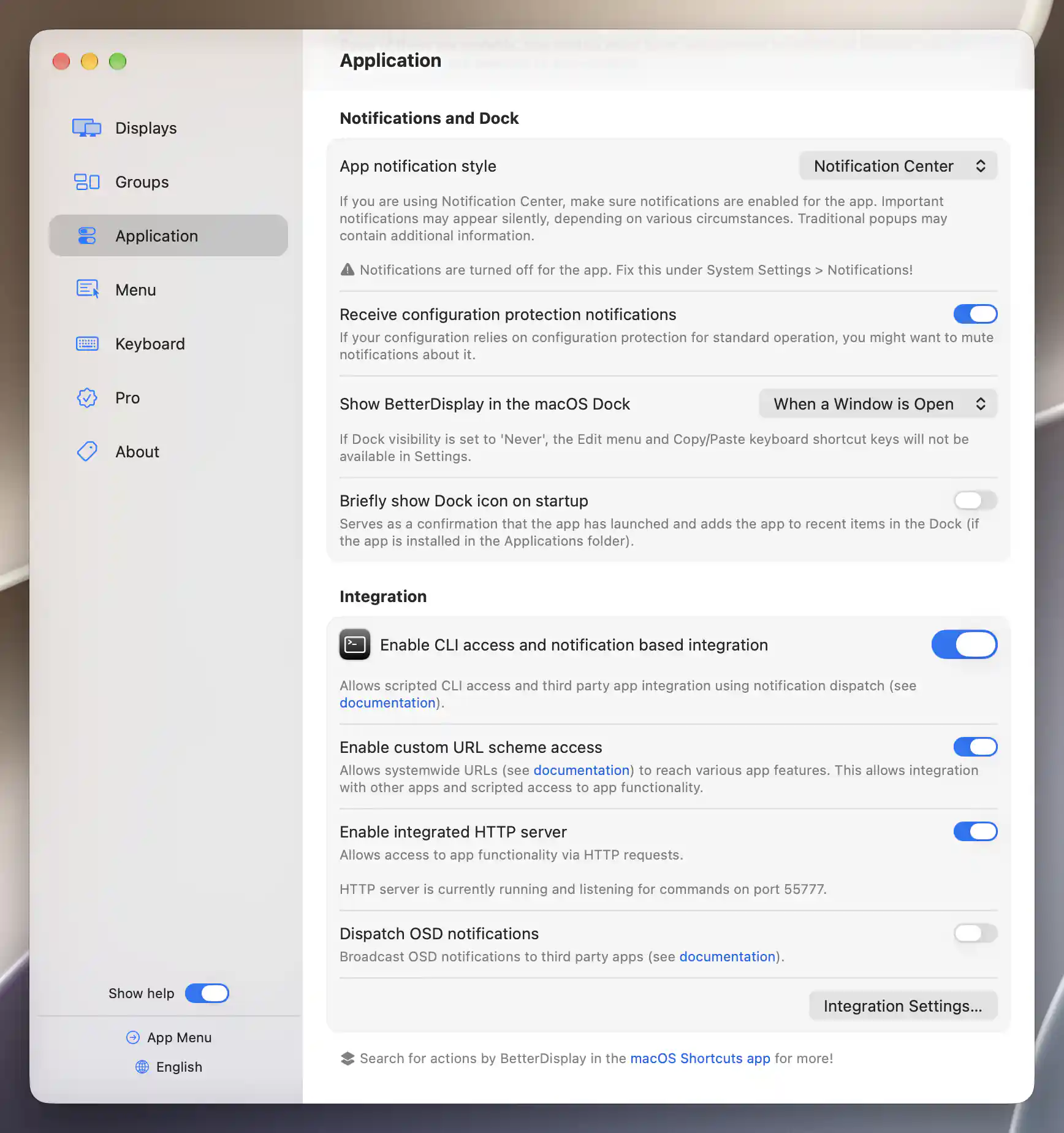Open the App notification style dropdown
This screenshot has width=1064, height=1133.
[x=899, y=166]
